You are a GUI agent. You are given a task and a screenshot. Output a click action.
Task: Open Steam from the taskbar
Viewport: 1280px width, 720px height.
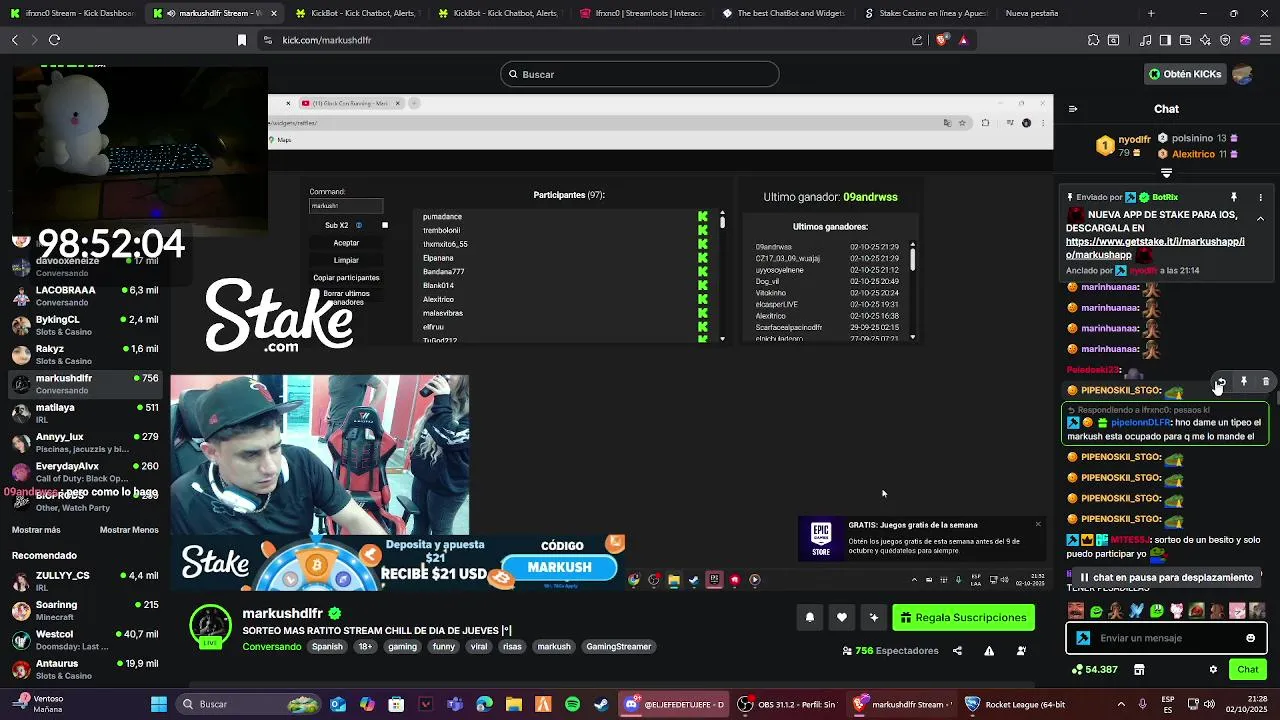601,704
